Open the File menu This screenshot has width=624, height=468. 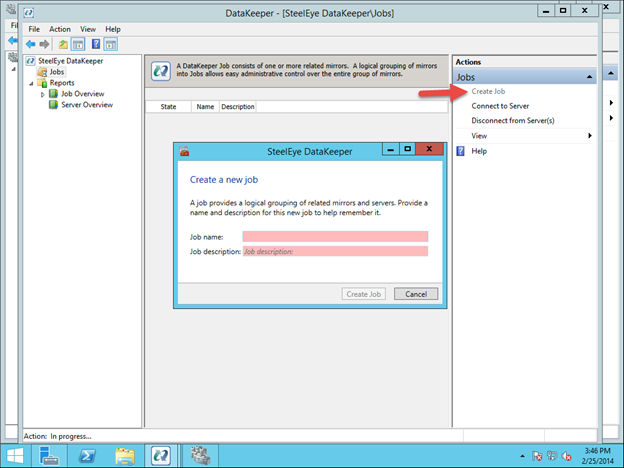(x=34, y=30)
